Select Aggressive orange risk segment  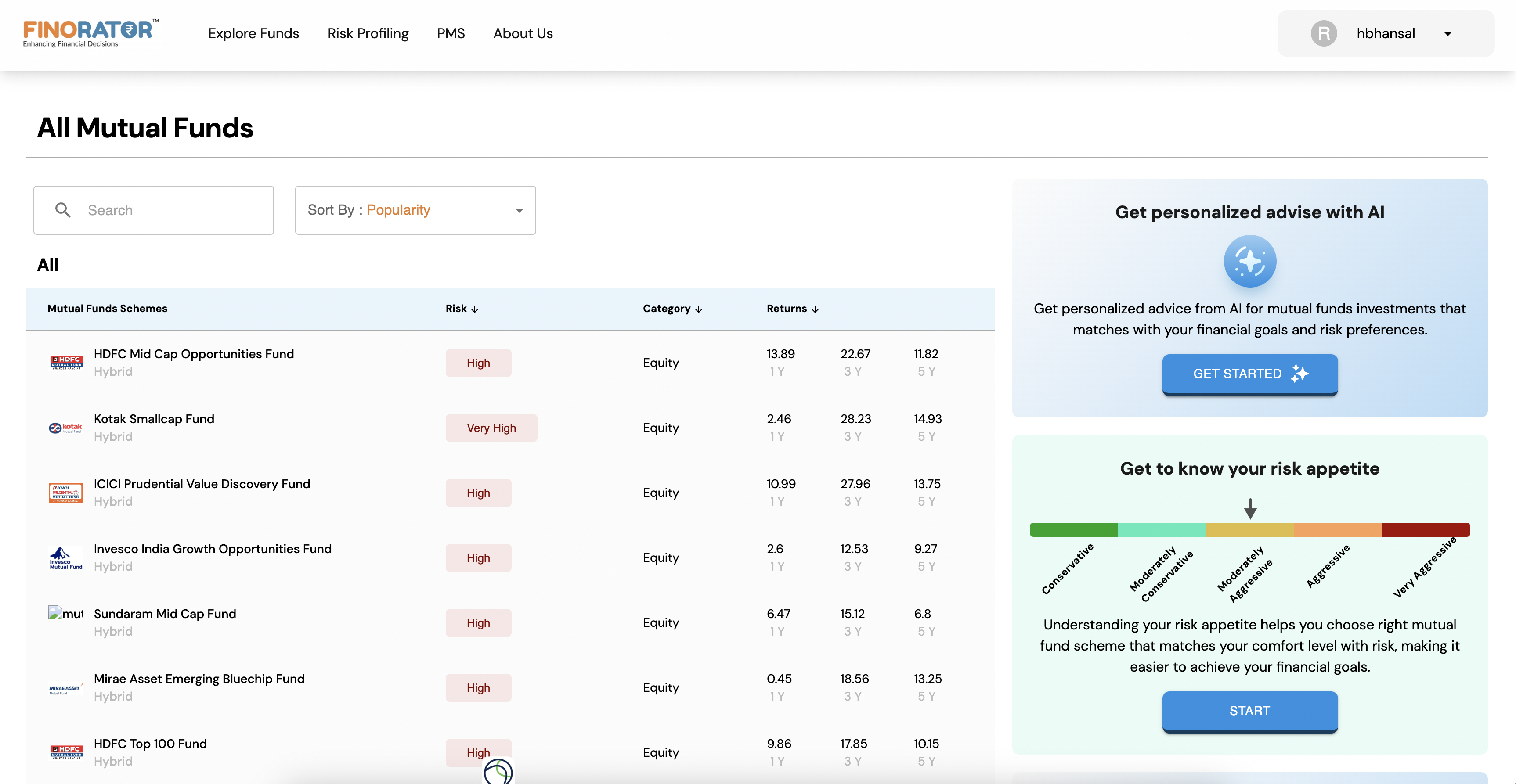(x=1338, y=529)
